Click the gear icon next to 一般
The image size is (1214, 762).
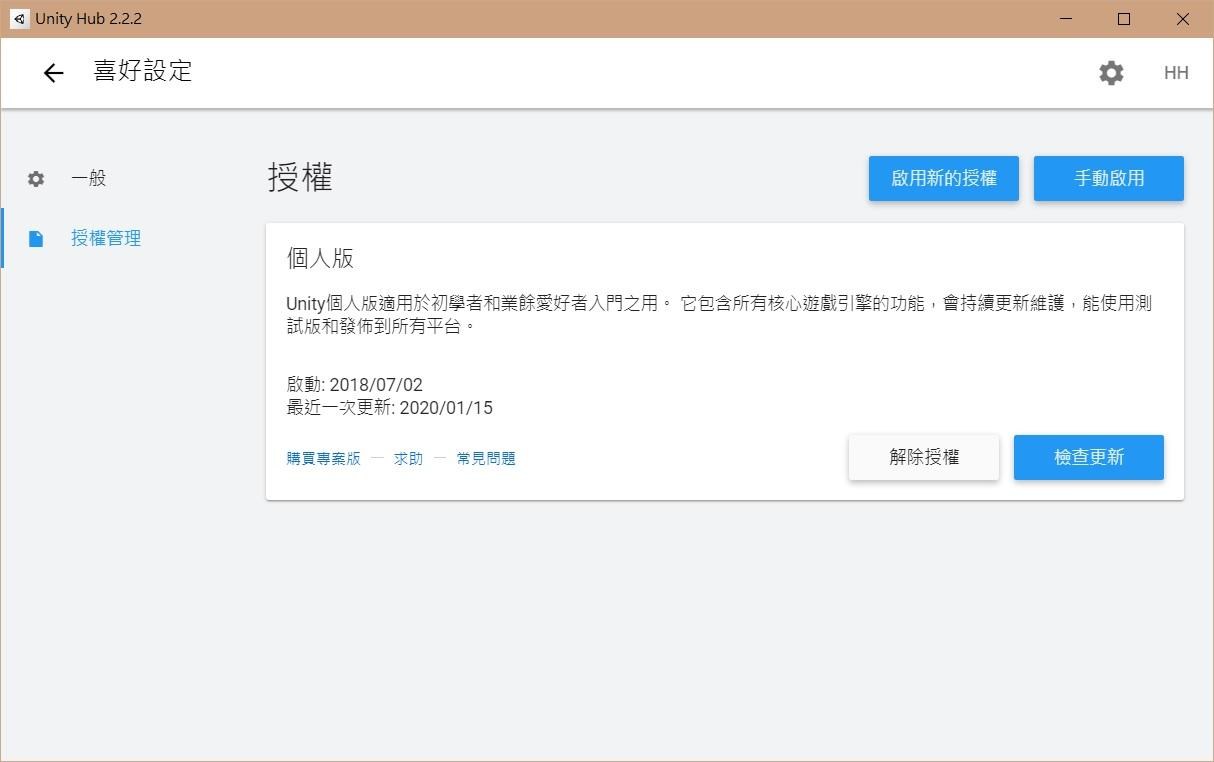coord(36,179)
